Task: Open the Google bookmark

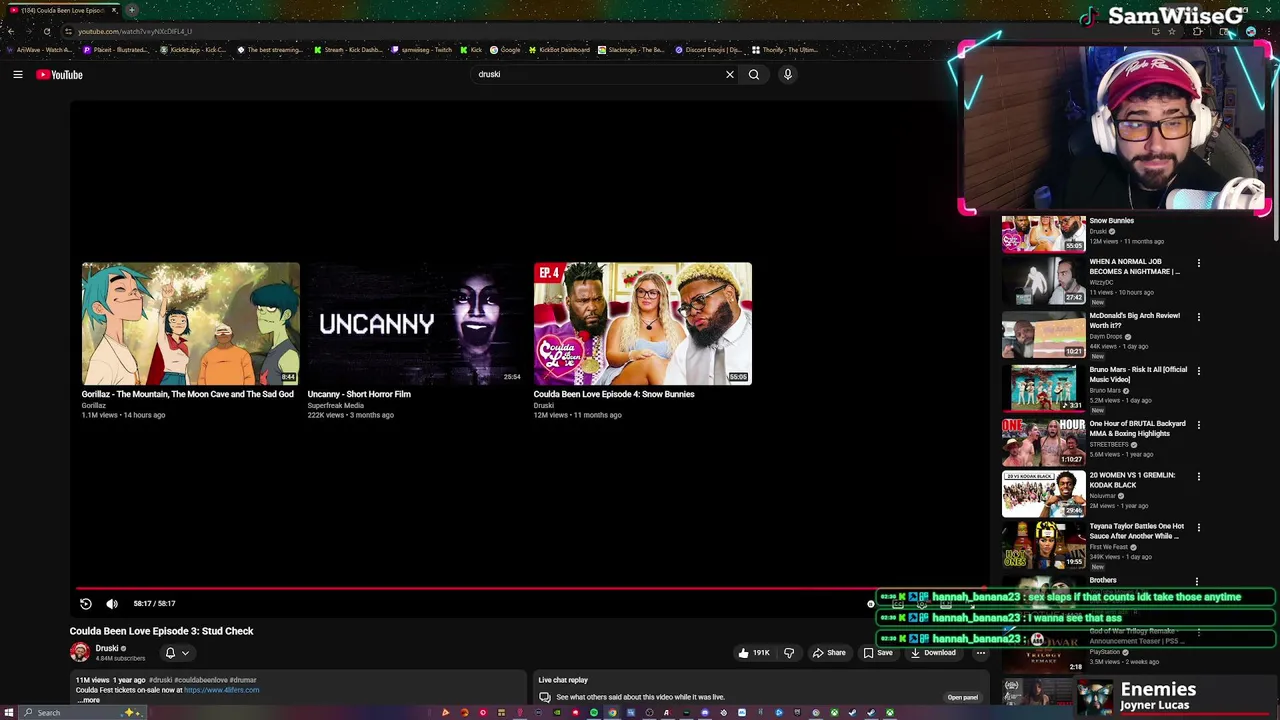Action: coord(505,50)
